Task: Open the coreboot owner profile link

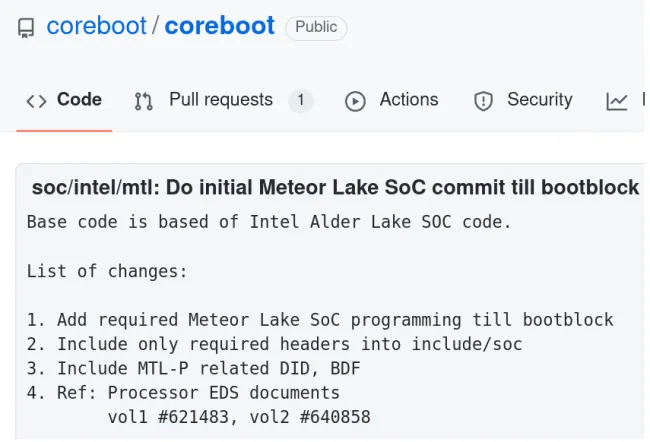Action: click(97, 26)
